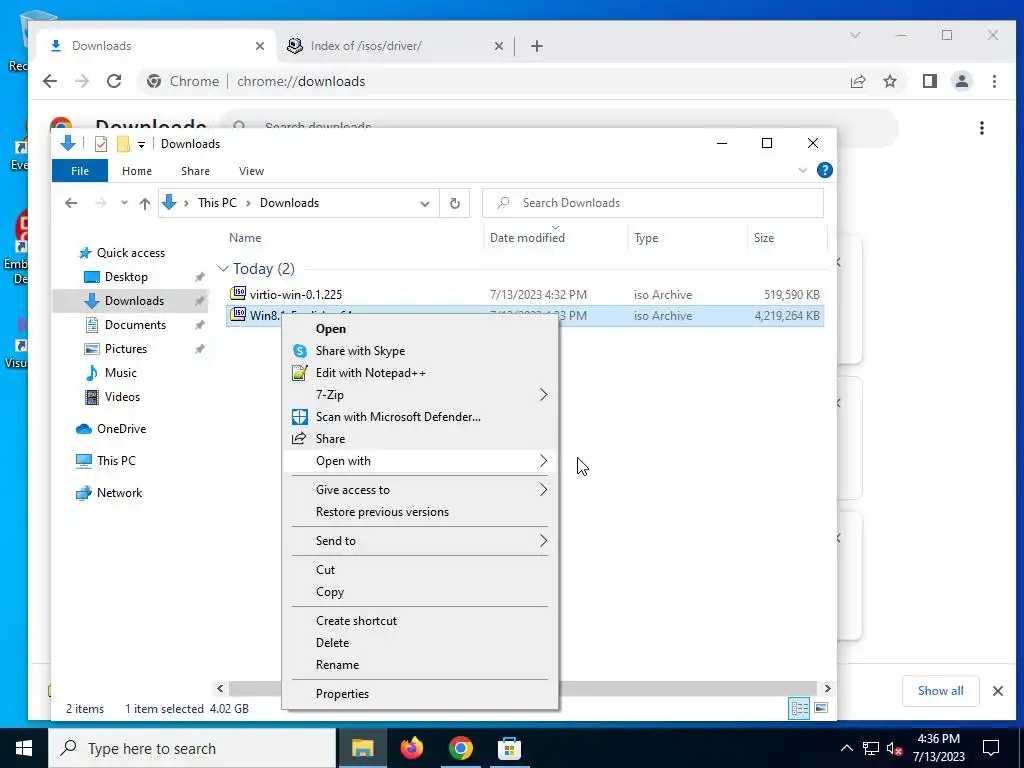Switch to the View ribbon tab
The height and width of the screenshot is (768, 1024).
251,171
